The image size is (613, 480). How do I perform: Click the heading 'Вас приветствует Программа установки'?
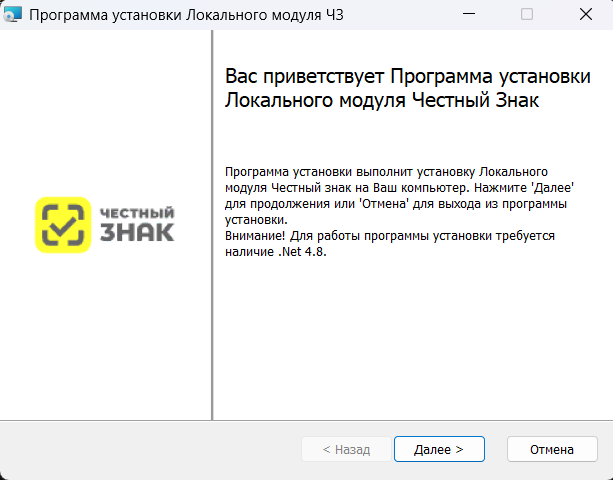[407, 76]
